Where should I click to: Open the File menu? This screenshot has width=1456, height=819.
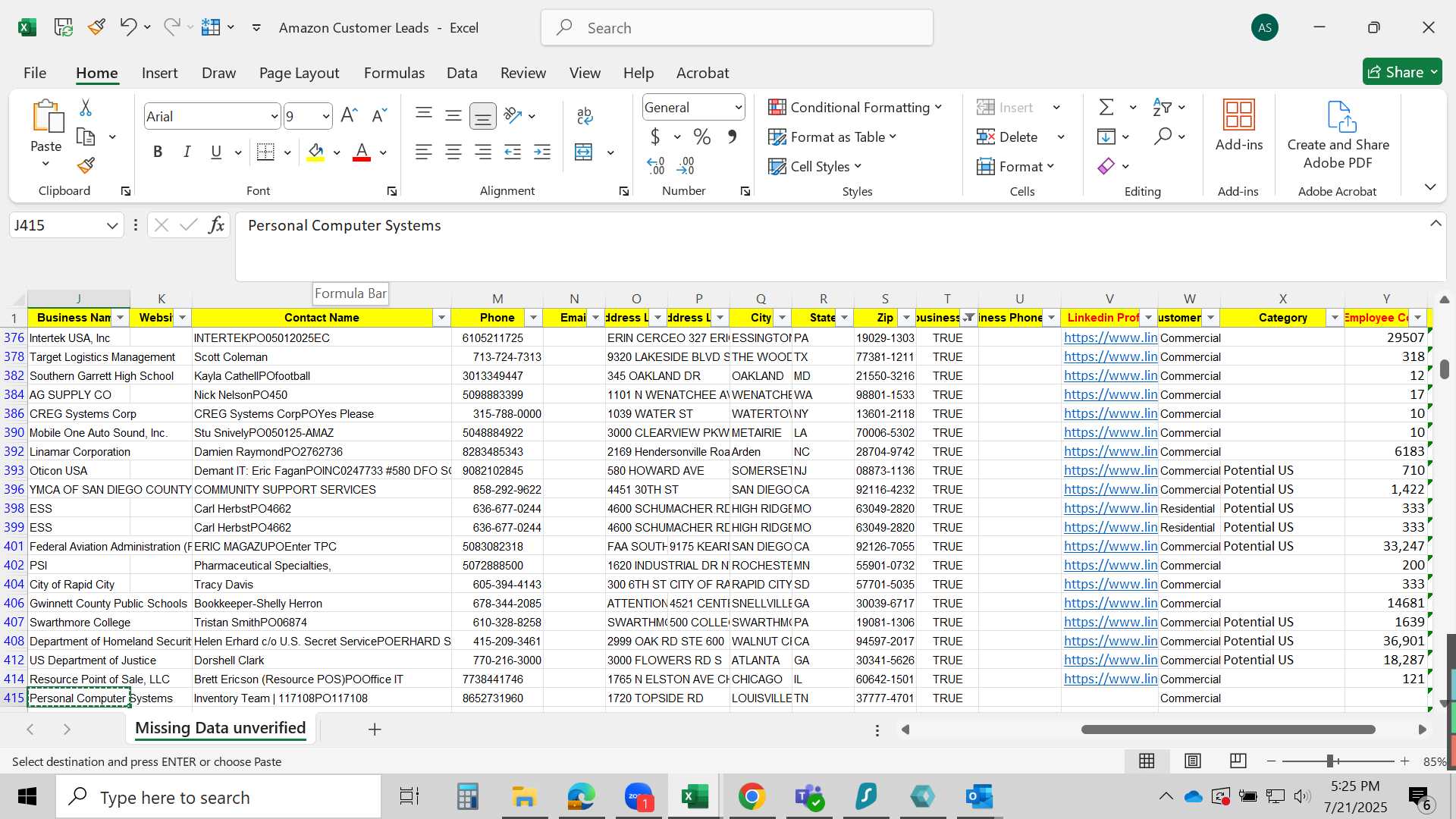click(35, 73)
